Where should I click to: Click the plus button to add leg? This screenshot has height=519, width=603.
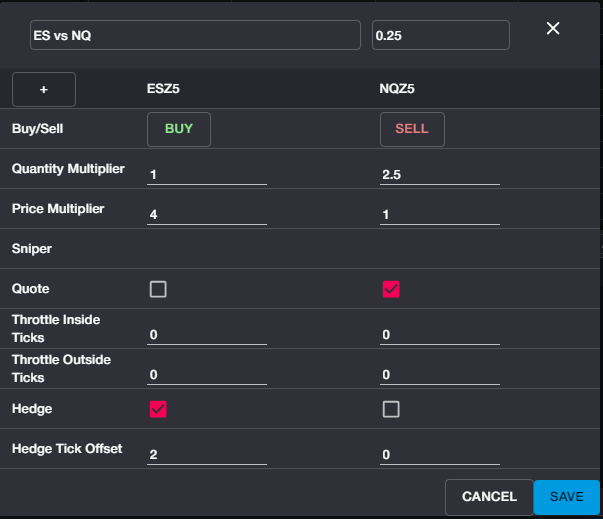44,89
